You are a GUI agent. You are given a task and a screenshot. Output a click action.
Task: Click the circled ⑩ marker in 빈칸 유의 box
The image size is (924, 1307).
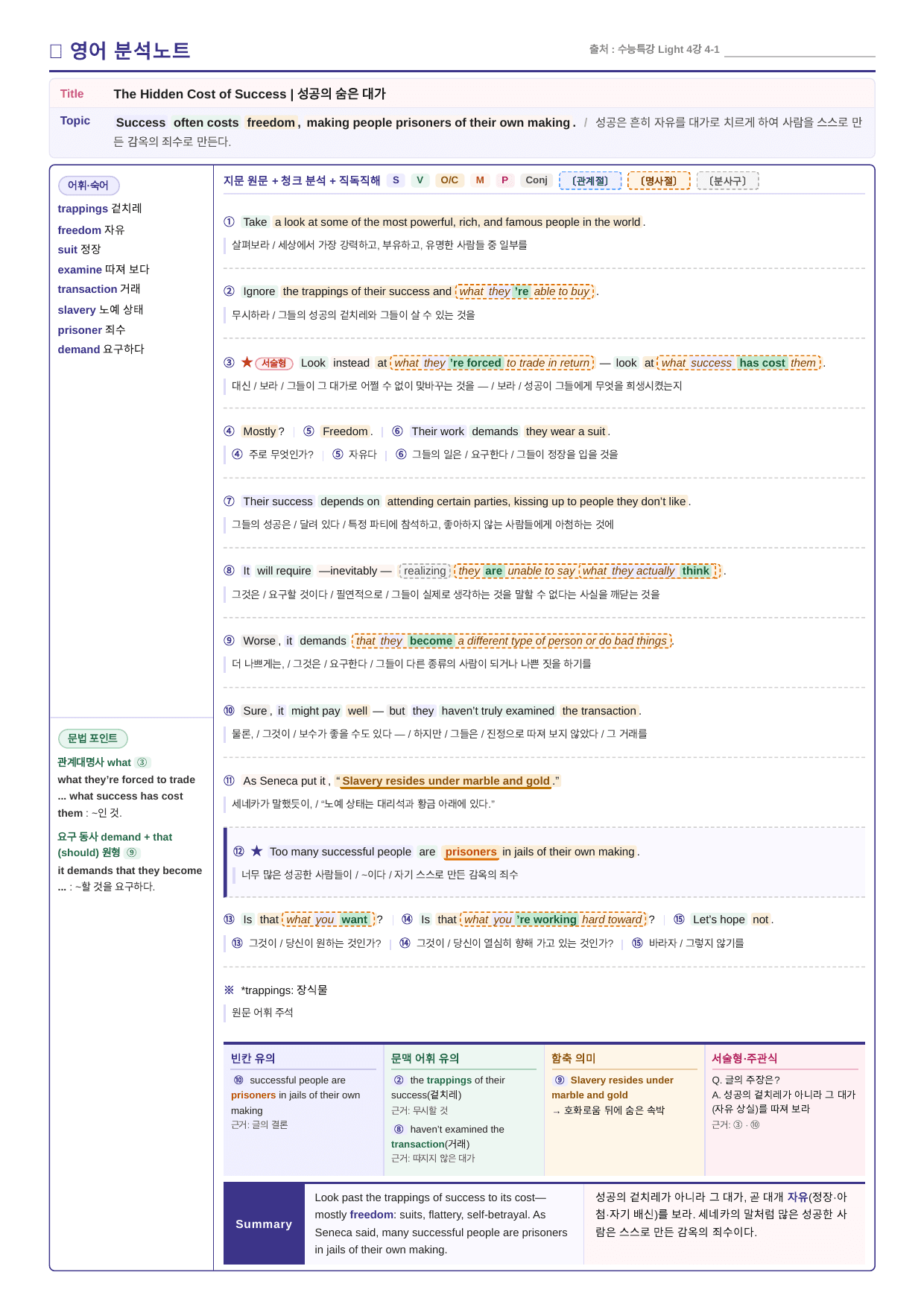pos(238,1080)
